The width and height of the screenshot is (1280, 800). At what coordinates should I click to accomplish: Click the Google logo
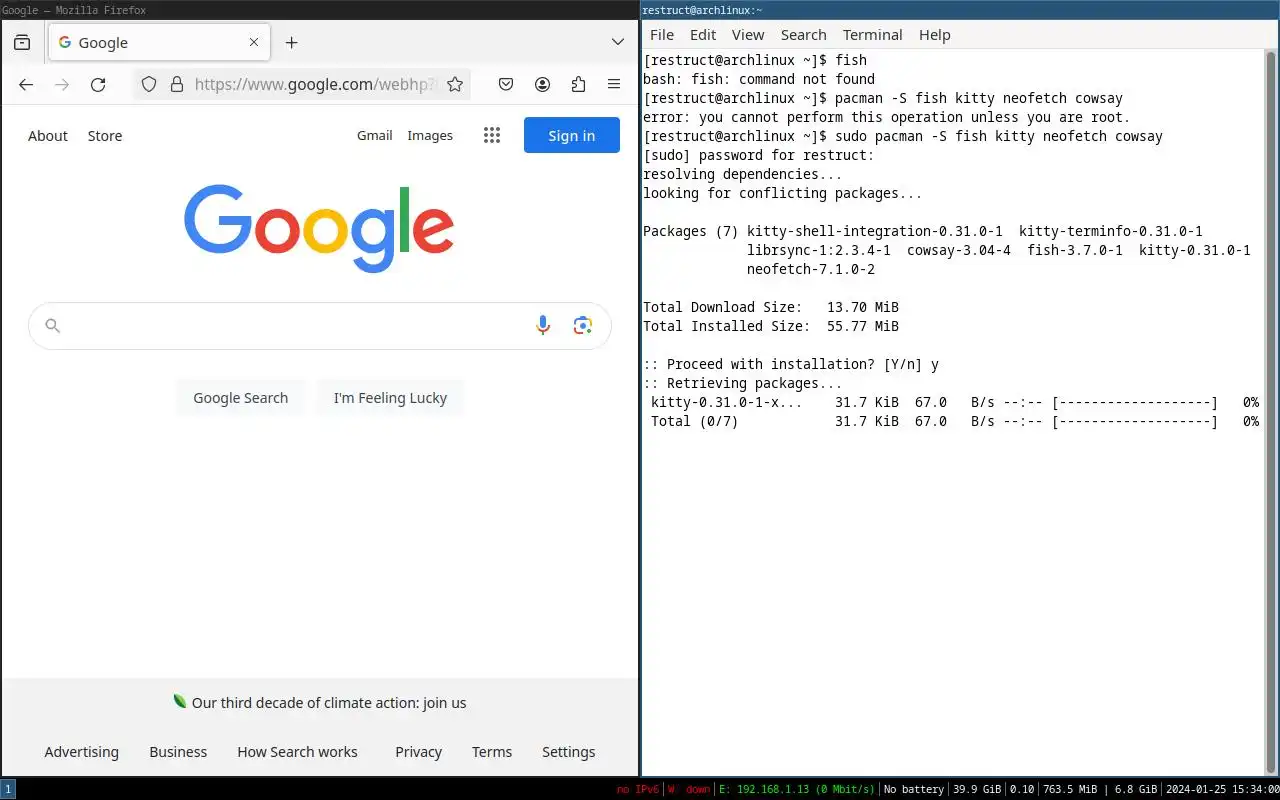[319, 228]
